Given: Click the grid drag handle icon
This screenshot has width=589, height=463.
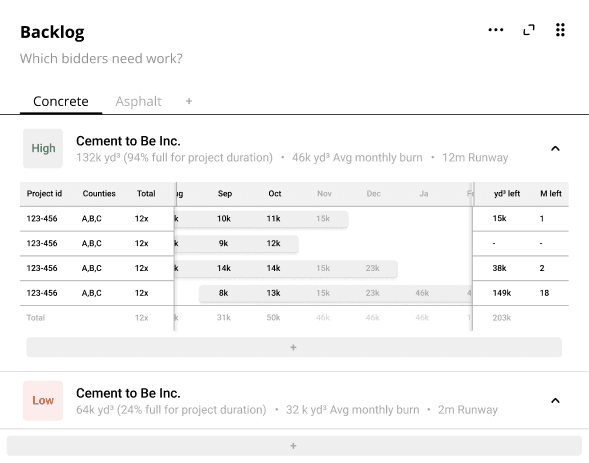Looking at the screenshot, I should tap(560, 30).
